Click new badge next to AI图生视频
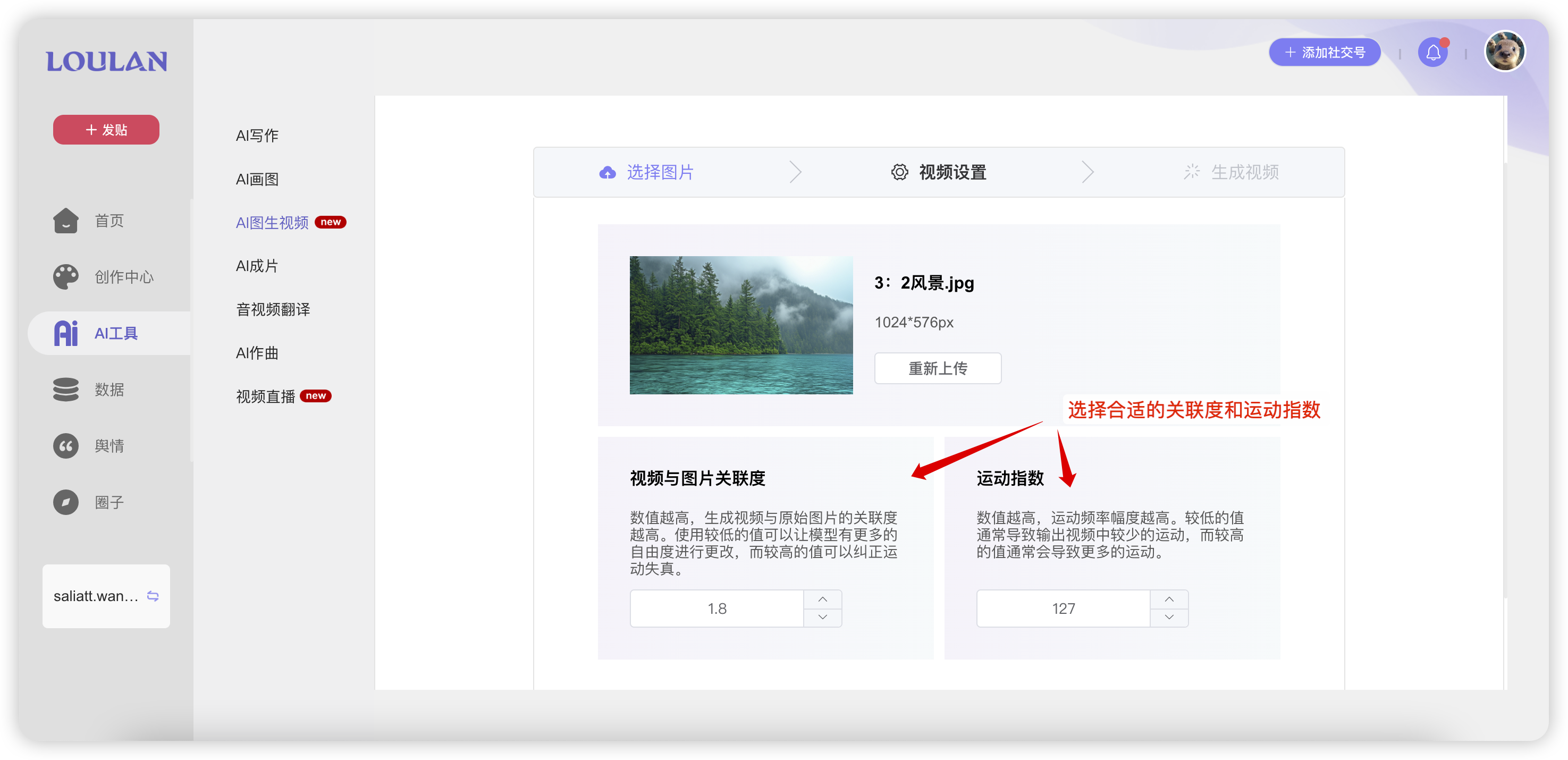Screen dimensions: 1568x760 (331, 222)
